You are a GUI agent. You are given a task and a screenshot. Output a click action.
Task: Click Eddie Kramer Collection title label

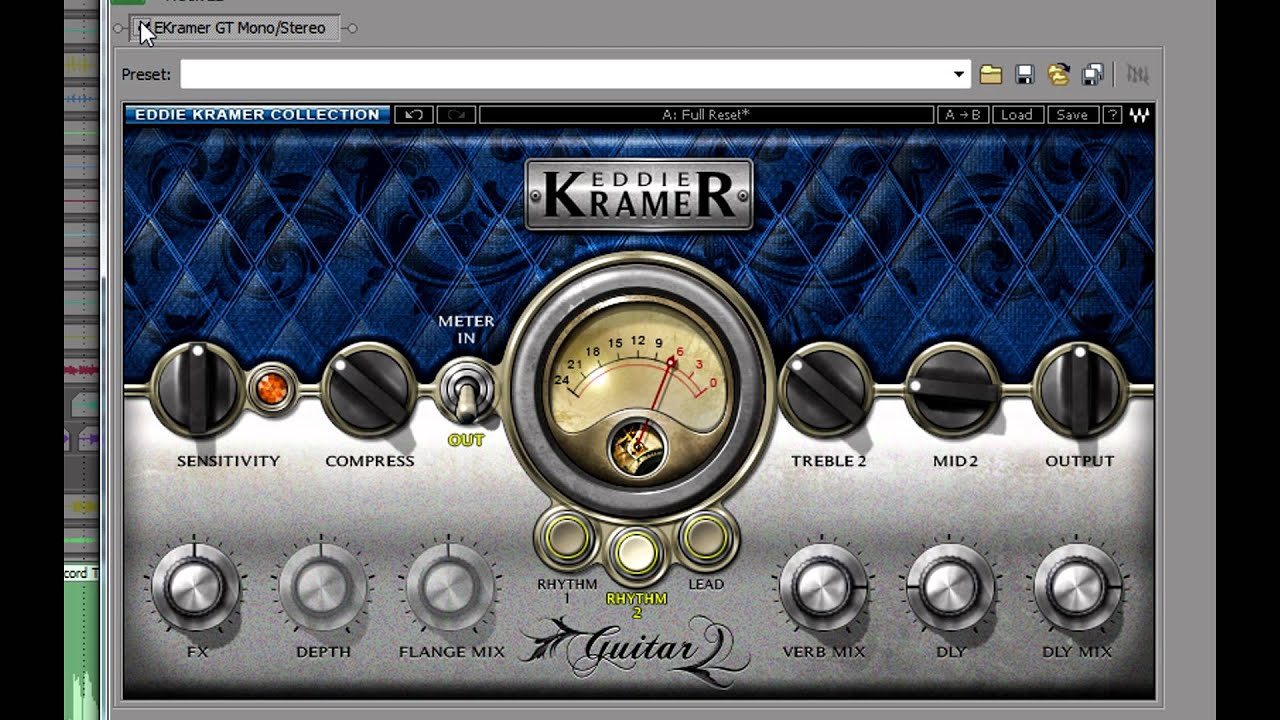258,115
